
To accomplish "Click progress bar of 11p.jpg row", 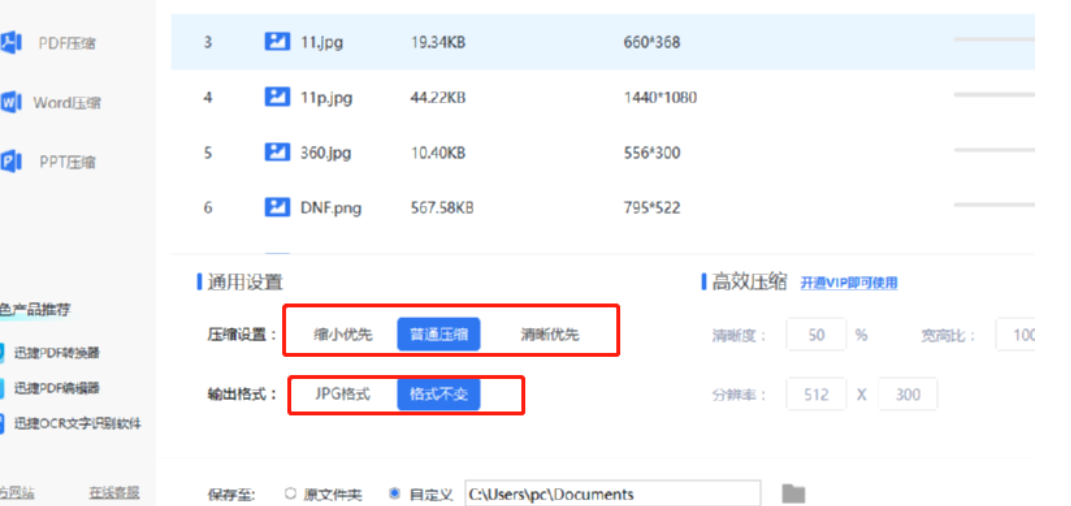I will pyautogui.click(x=994, y=95).
